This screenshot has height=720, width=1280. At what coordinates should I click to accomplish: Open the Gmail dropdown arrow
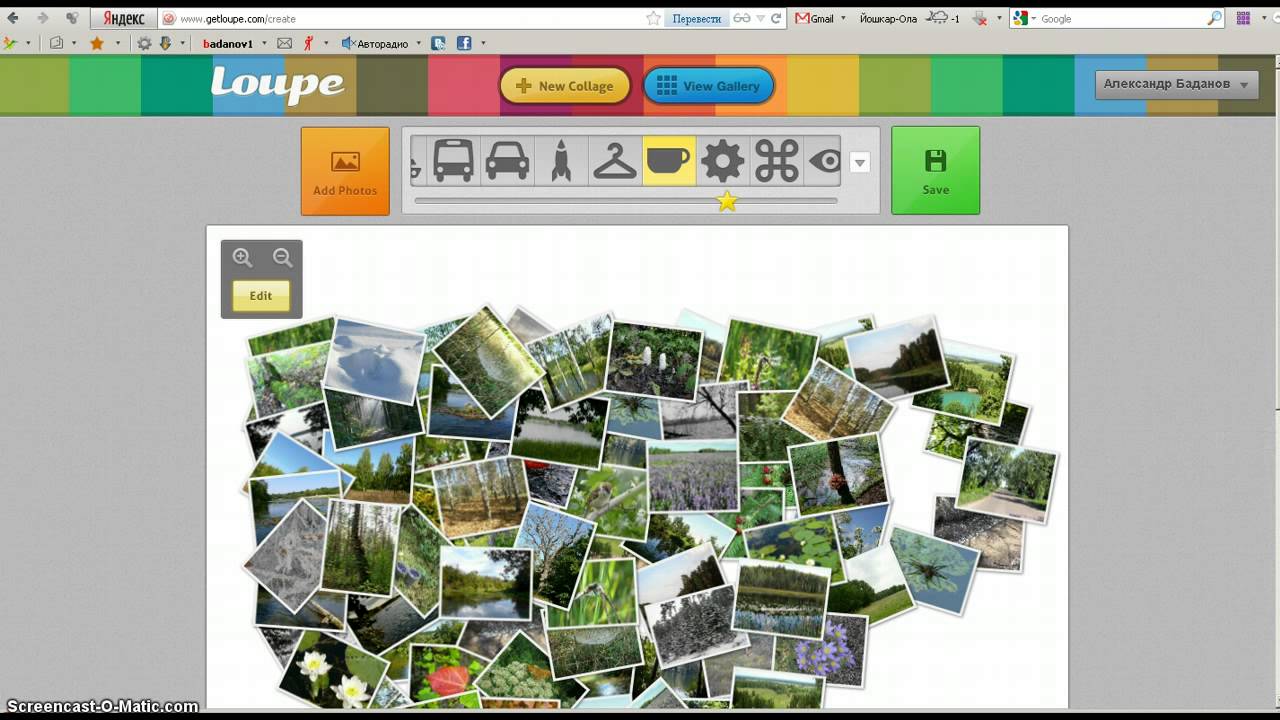tap(843, 18)
